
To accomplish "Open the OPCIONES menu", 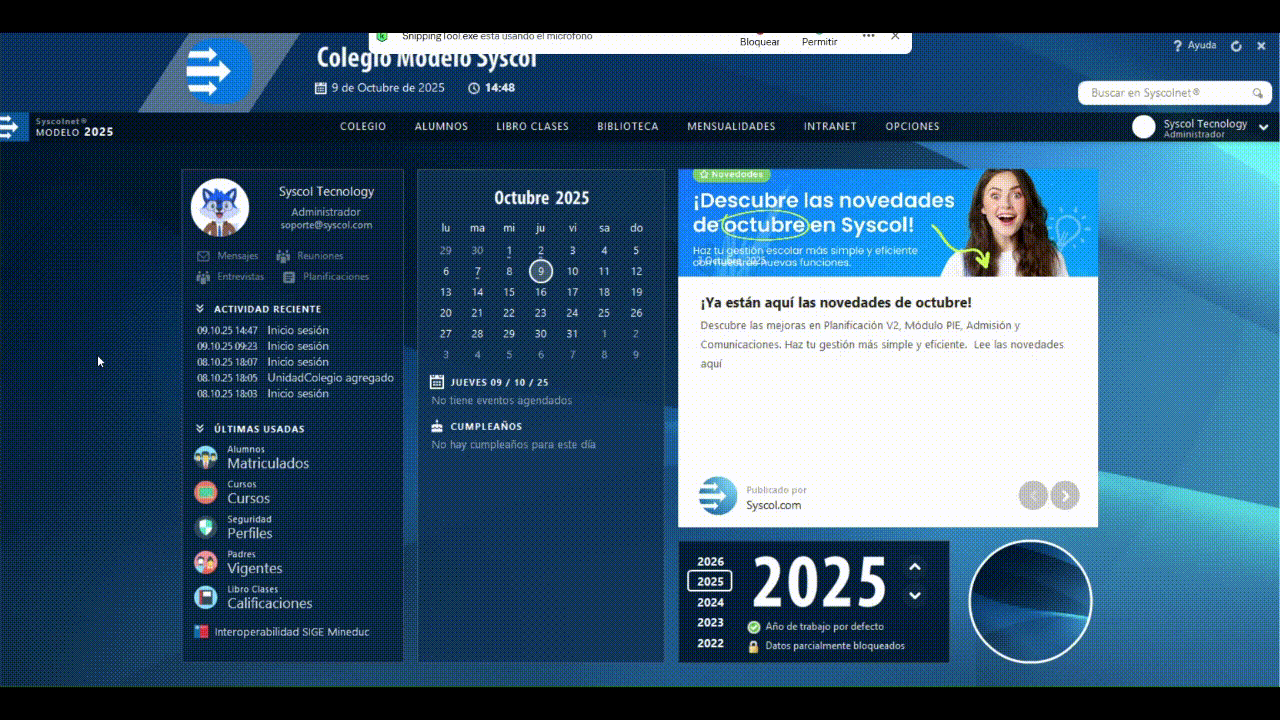I will click(x=912, y=127).
